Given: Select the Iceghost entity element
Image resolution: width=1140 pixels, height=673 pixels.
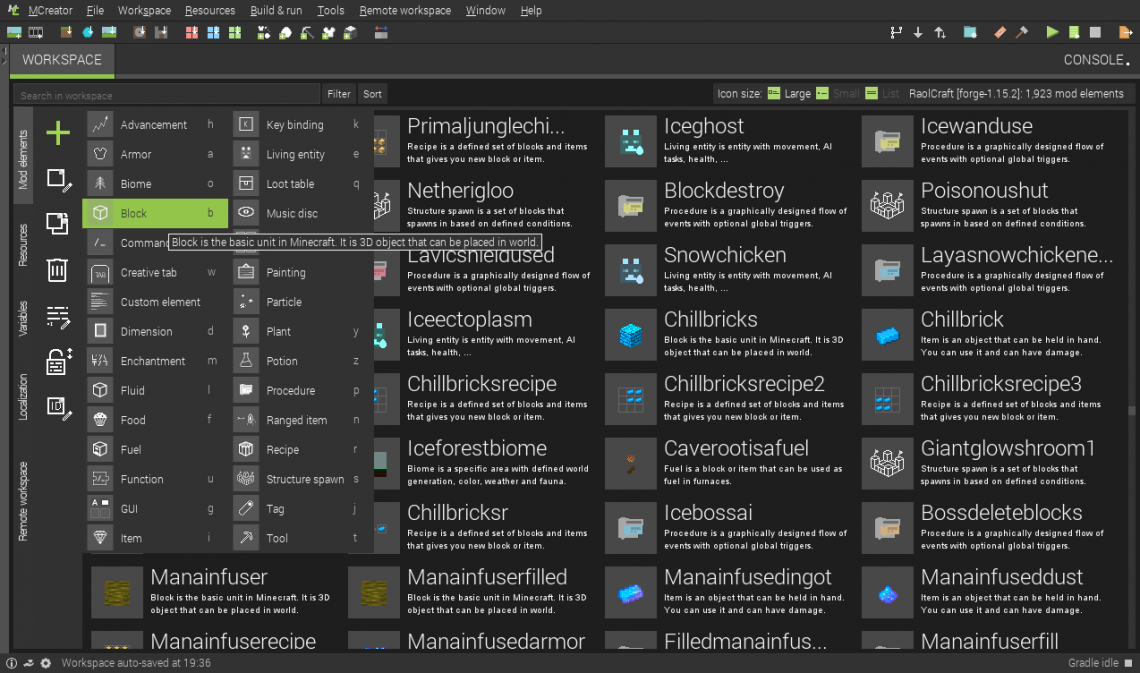Looking at the screenshot, I should click(728, 141).
